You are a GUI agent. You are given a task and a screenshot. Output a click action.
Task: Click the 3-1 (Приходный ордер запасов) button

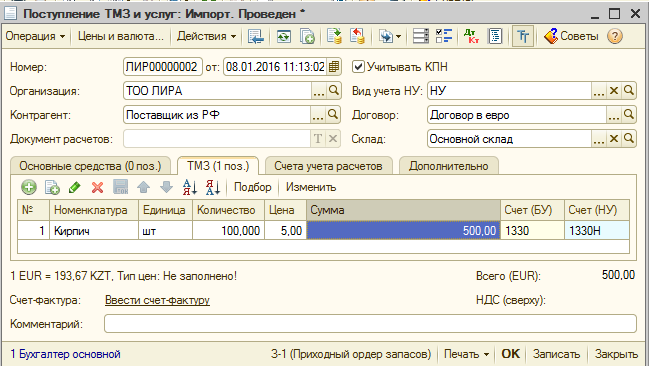(x=351, y=354)
